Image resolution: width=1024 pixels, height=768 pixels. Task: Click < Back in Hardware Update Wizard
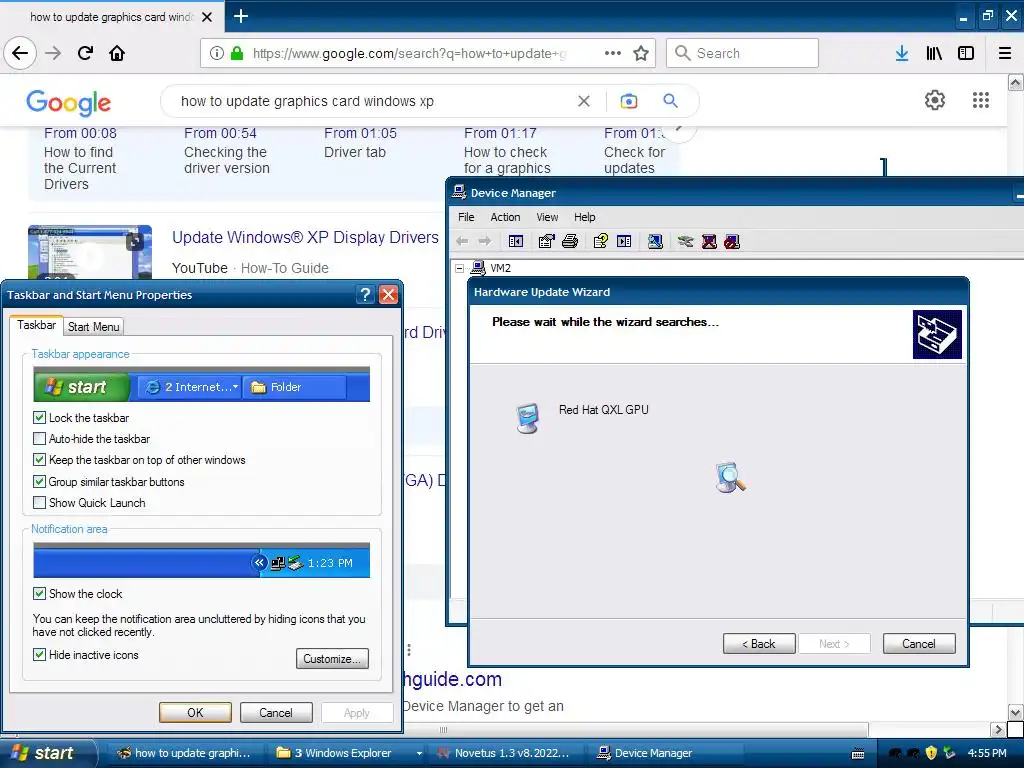point(759,644)
